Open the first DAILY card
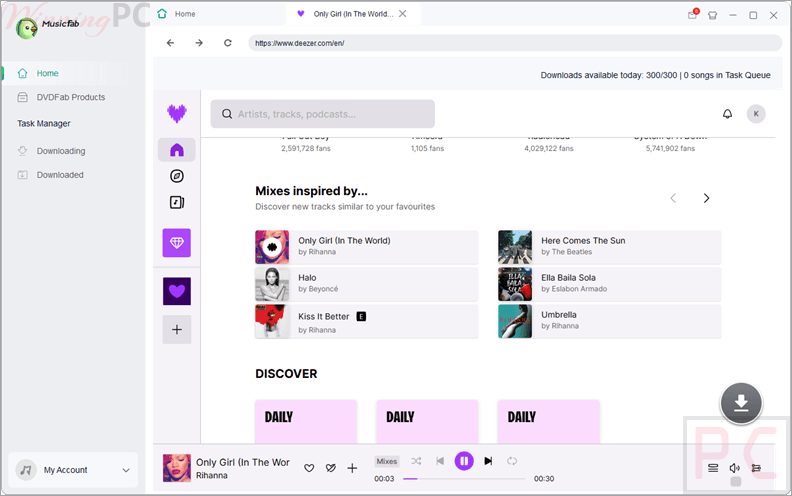The height and width of the screenshot is (496, 792). (x=306, y=422)
